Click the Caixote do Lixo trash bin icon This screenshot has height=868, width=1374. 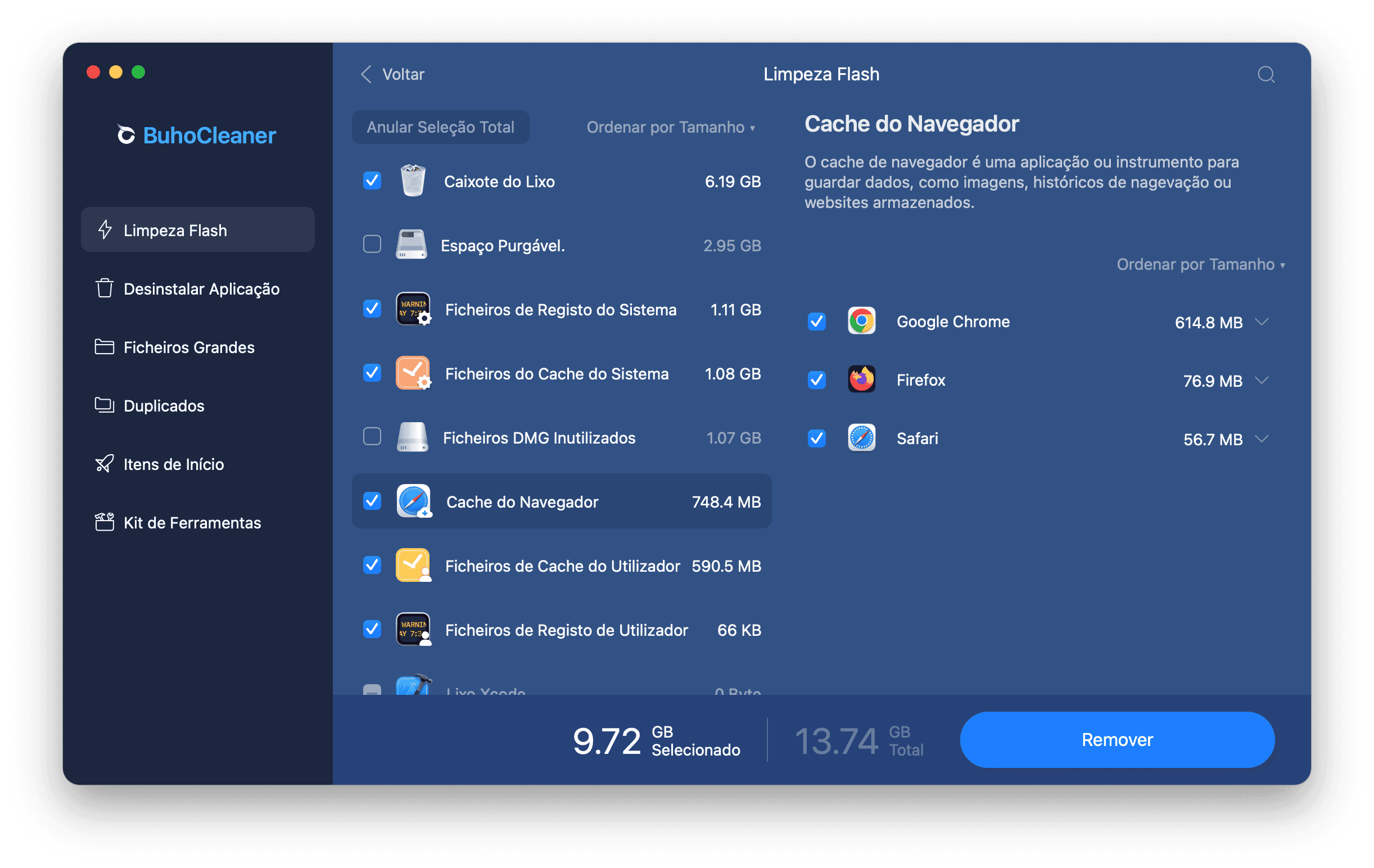click(x=413, y=181)
